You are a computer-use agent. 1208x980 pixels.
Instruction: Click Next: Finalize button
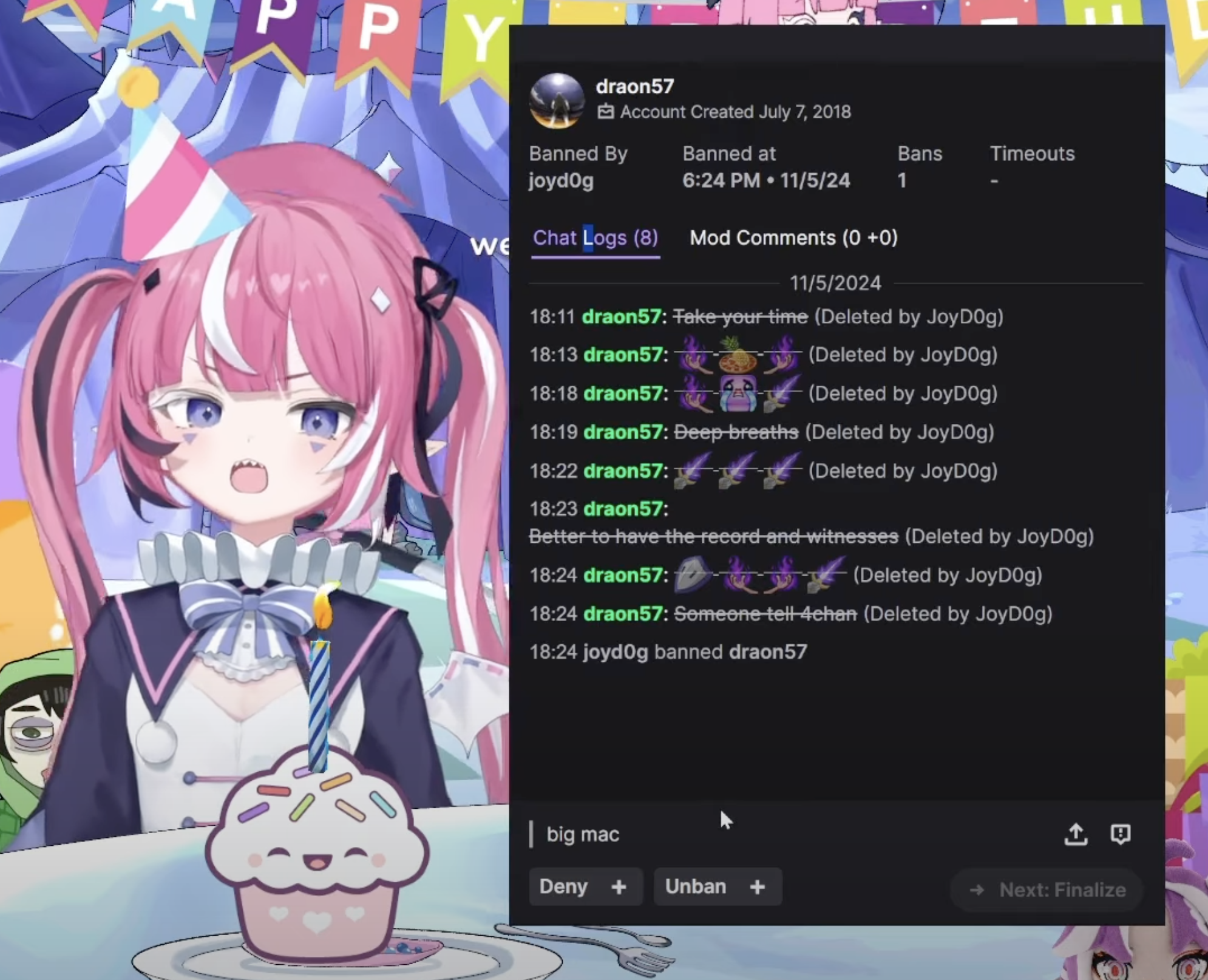coord(1047,890)
